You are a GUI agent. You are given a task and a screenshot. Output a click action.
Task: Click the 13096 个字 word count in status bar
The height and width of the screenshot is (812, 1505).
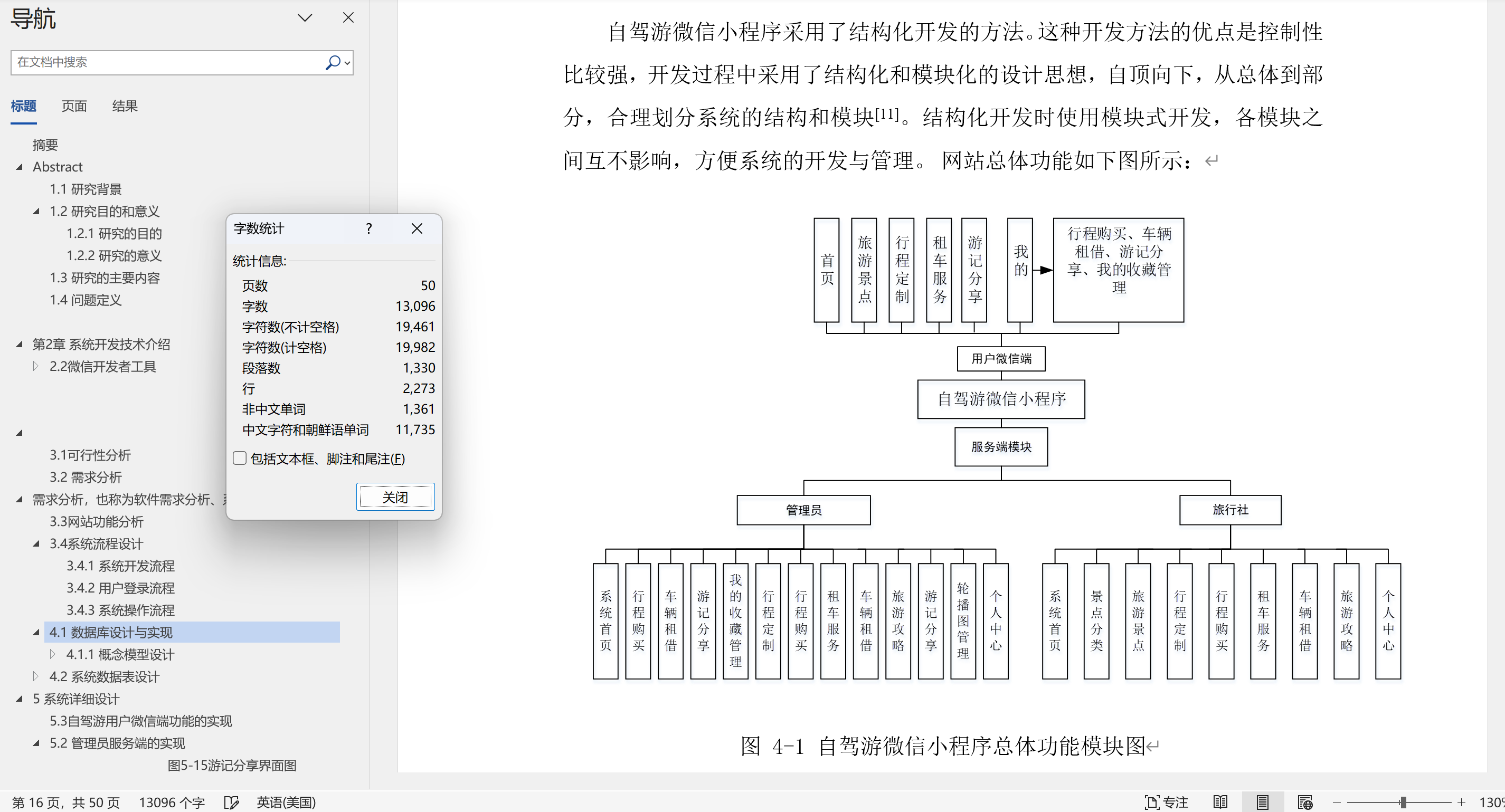pos(172,802)
